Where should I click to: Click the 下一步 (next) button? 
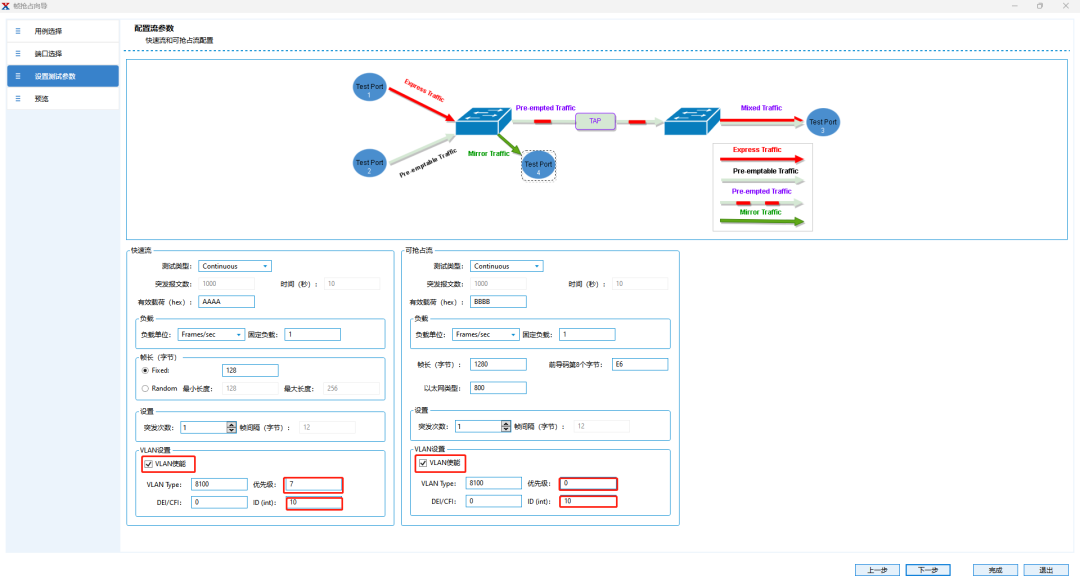click(928, 570)
